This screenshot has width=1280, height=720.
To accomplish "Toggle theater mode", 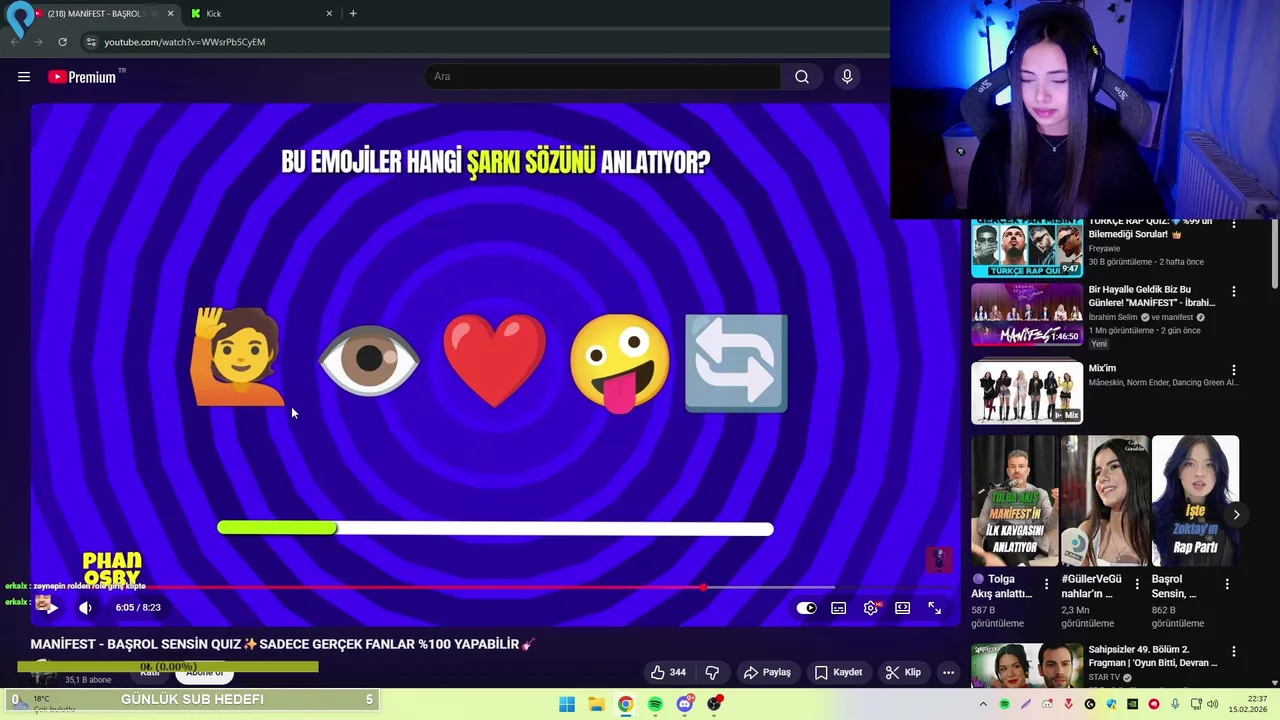I will click(x=903, y=608).
